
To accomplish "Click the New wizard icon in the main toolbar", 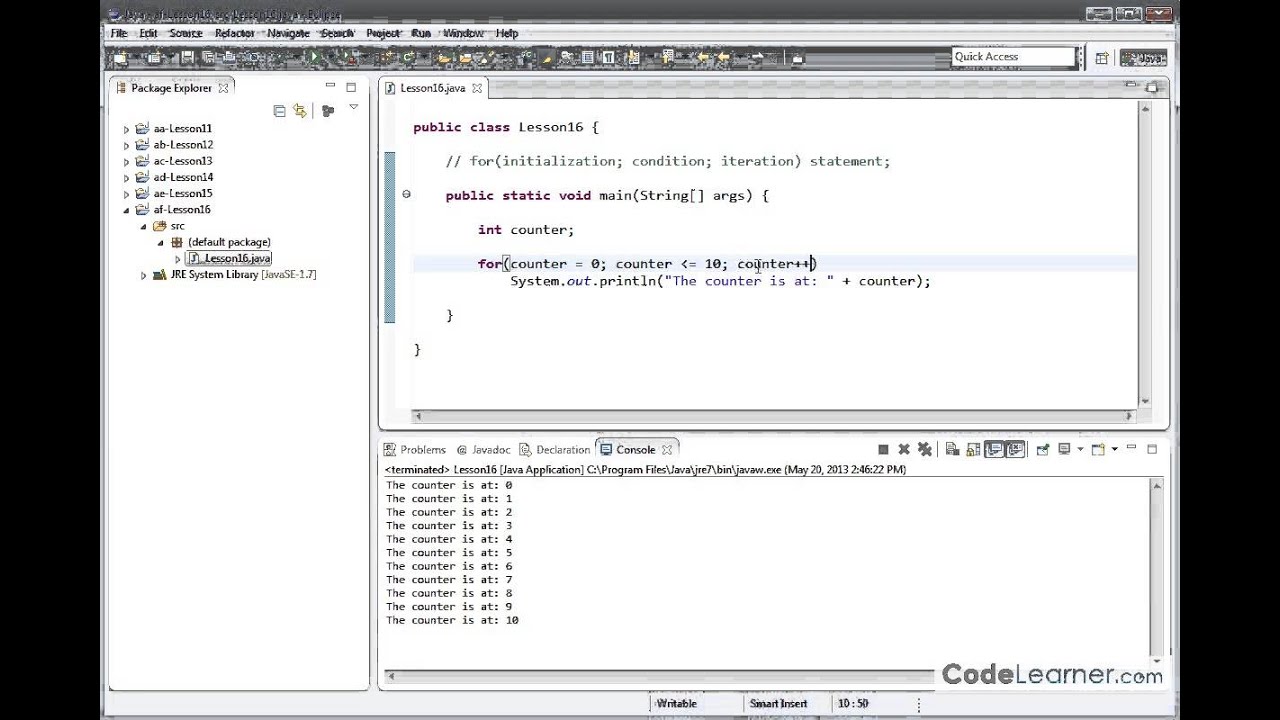I will tap(120, 58).
